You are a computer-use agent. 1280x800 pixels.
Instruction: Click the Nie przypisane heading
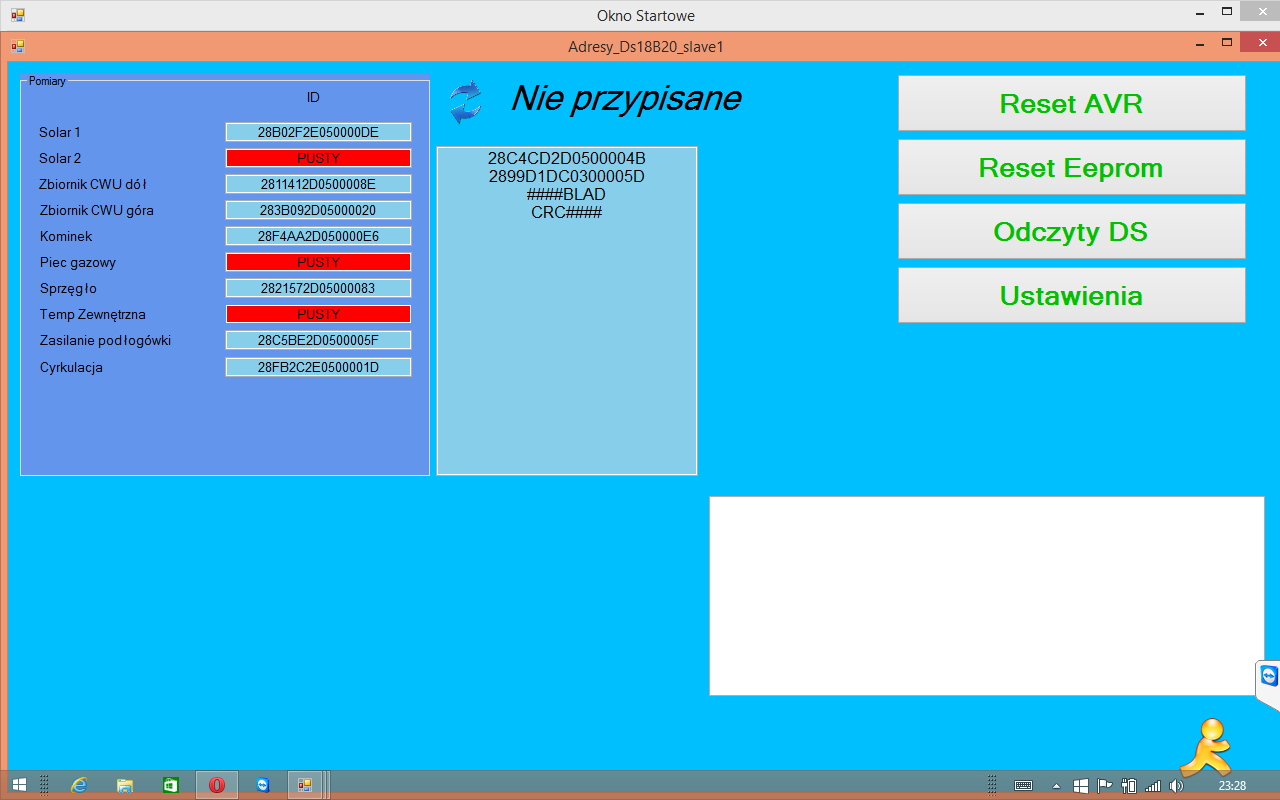[626, 98]
